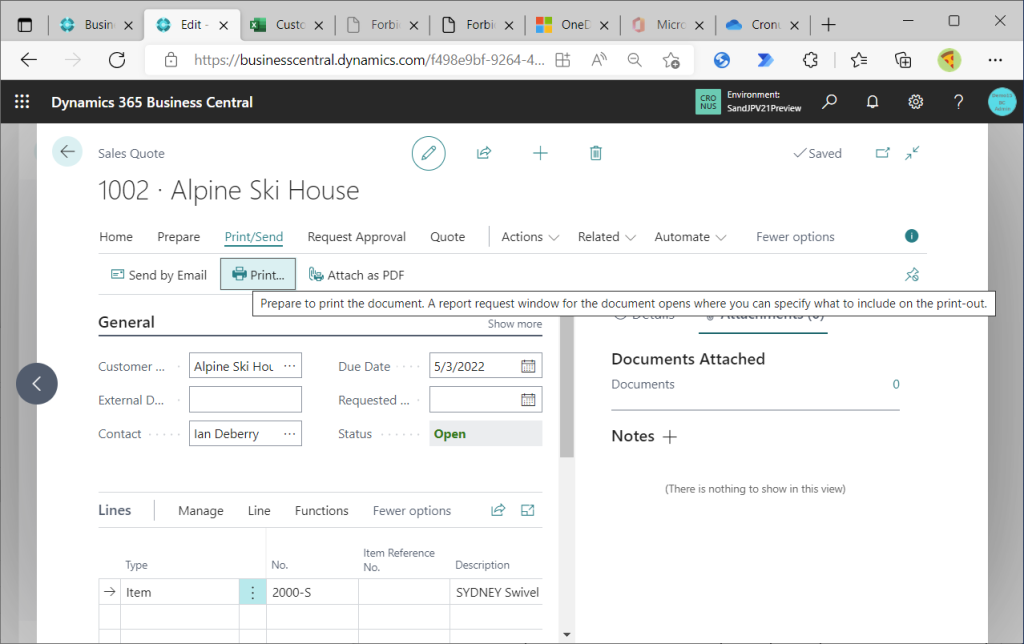Open the settings gear in Business Central
1024x644 pixels.
[916, 102]
